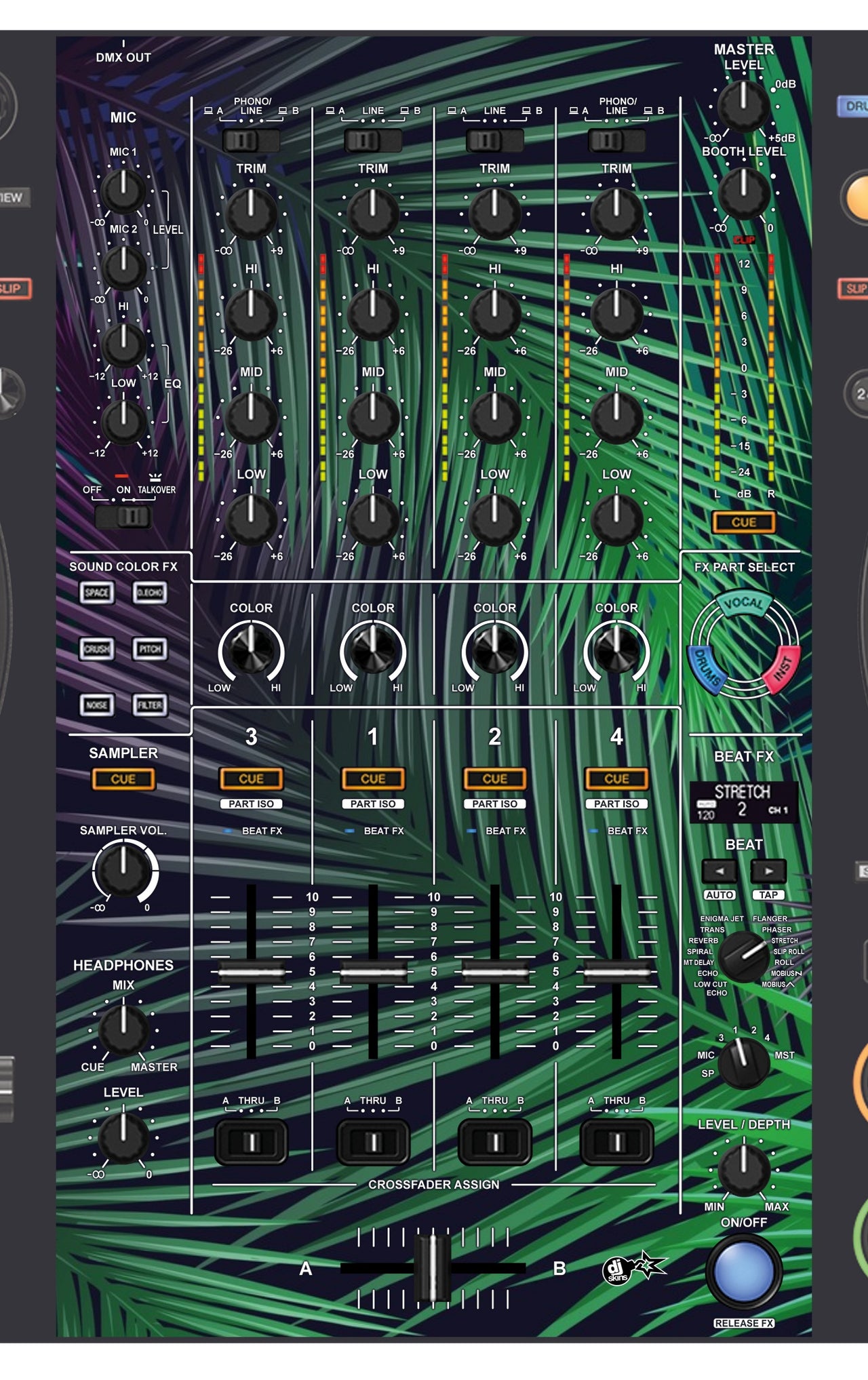Image resolution: width=868 pixels, height=1380 pixels.
Task: Toggle channel 2 Line input switch
Action: coord(495,140)
